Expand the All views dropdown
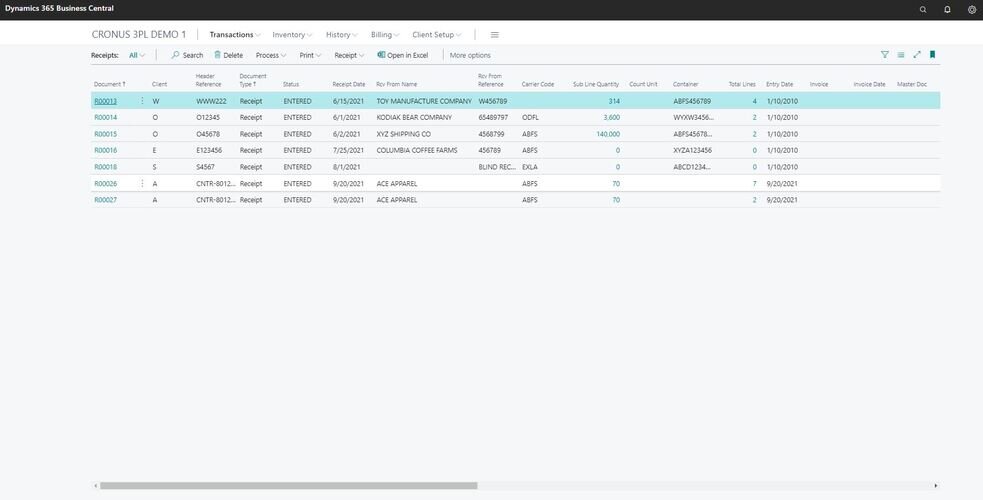Image resolution: width=983 pixels, height=500 pixels. pos(137,55)
